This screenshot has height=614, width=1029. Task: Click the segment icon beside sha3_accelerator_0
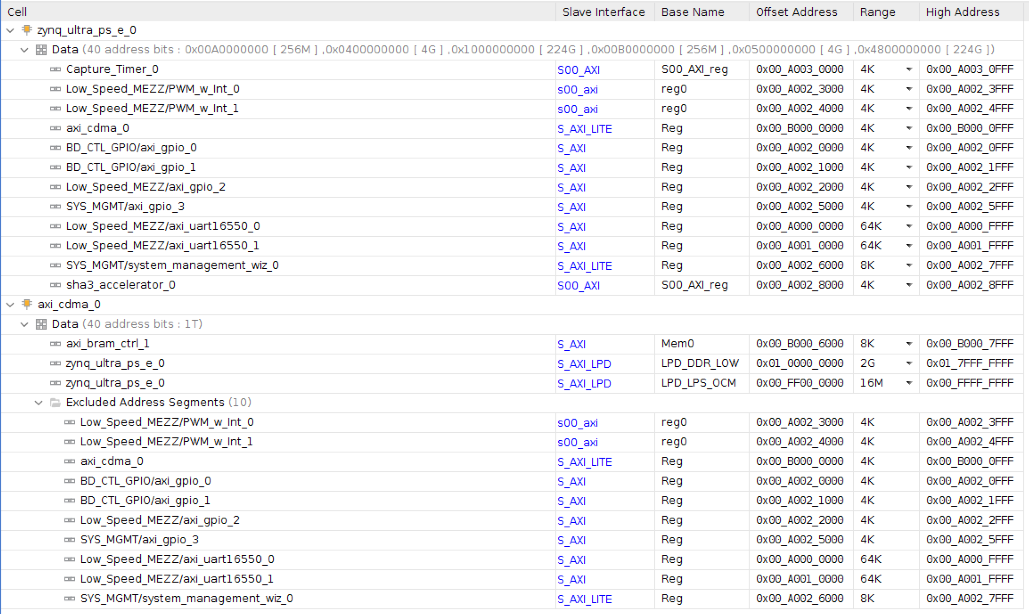click(56, 285)
